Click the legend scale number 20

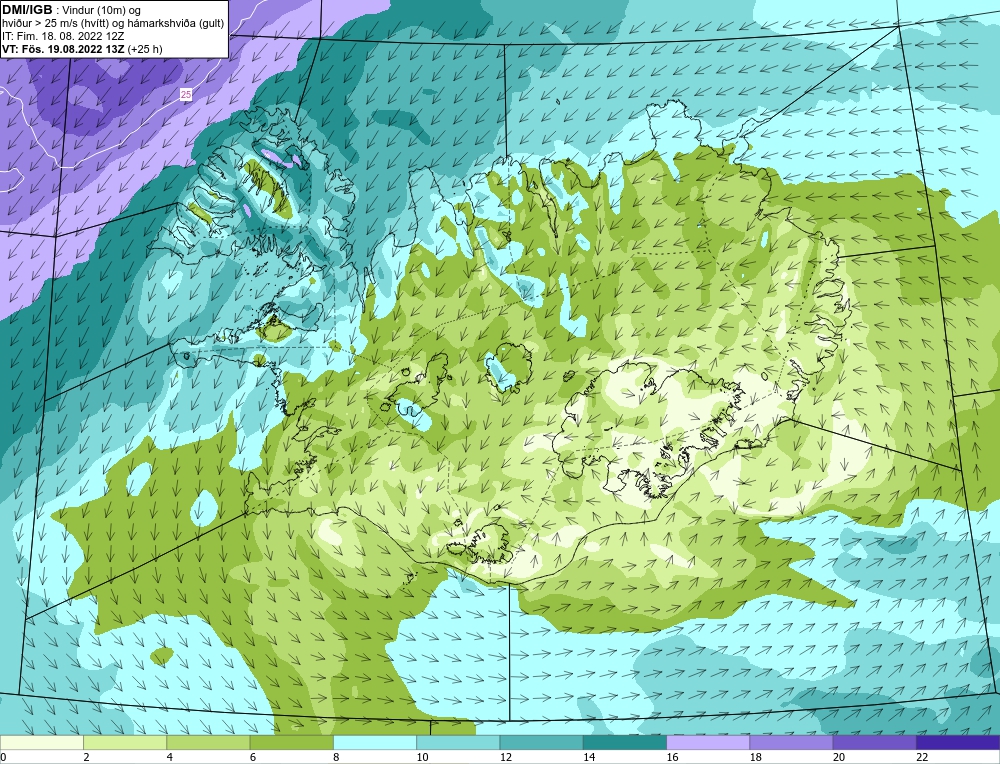pos(838,757)
